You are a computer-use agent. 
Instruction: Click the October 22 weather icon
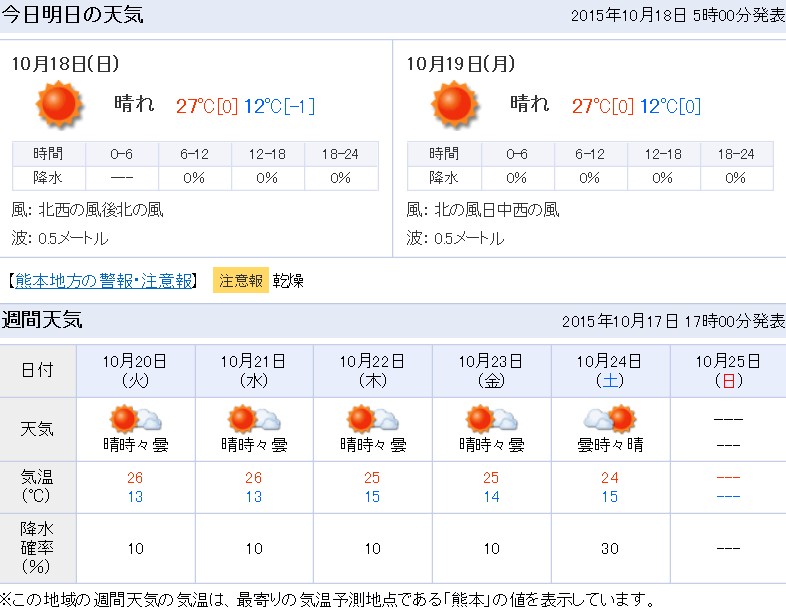pos(373,418)
